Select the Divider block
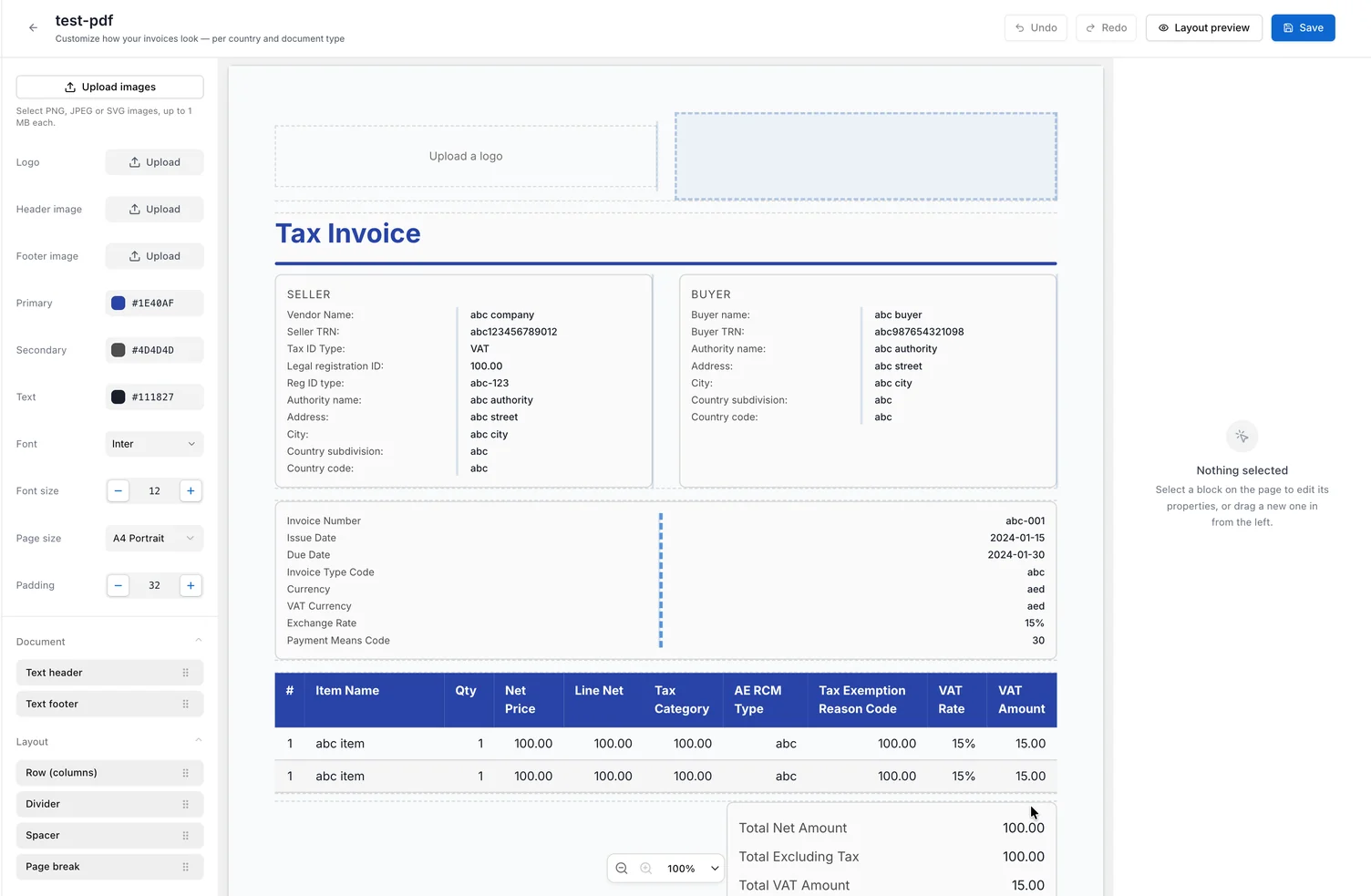Image resolution: width=1371 pixels, height=896 pixels. (x=109, y=804)
